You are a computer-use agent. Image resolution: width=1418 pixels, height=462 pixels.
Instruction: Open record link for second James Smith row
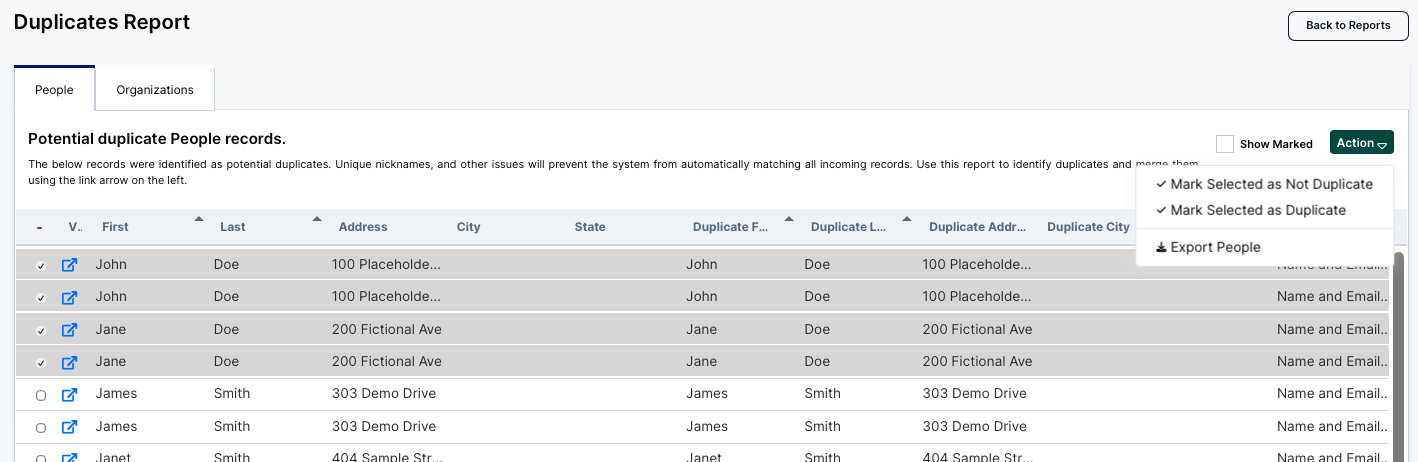coord(69,427)
